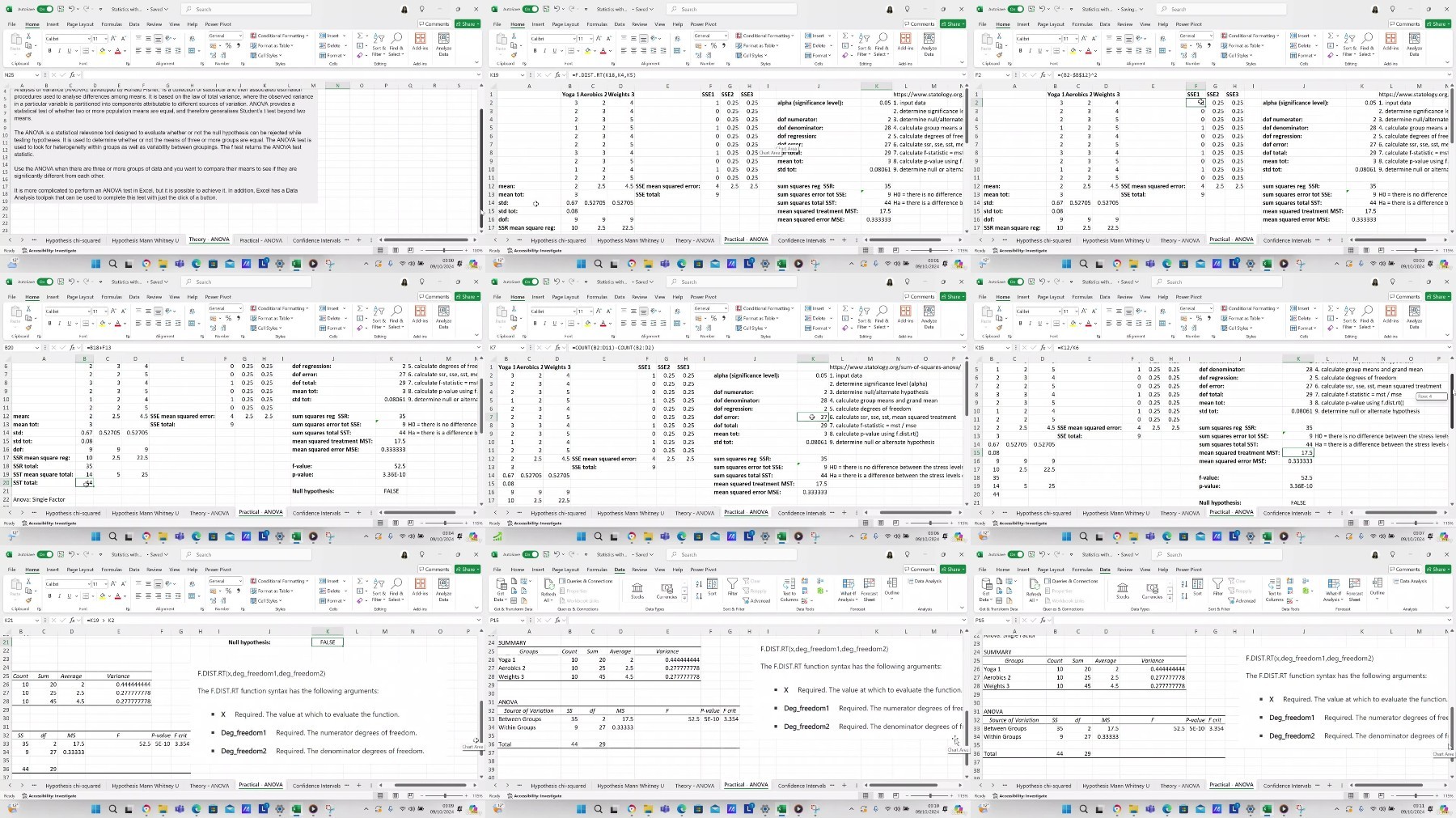Screen dimensions: 1456x818
Task: Click the Copy icon in the K19 window
Action: point(514,46)
